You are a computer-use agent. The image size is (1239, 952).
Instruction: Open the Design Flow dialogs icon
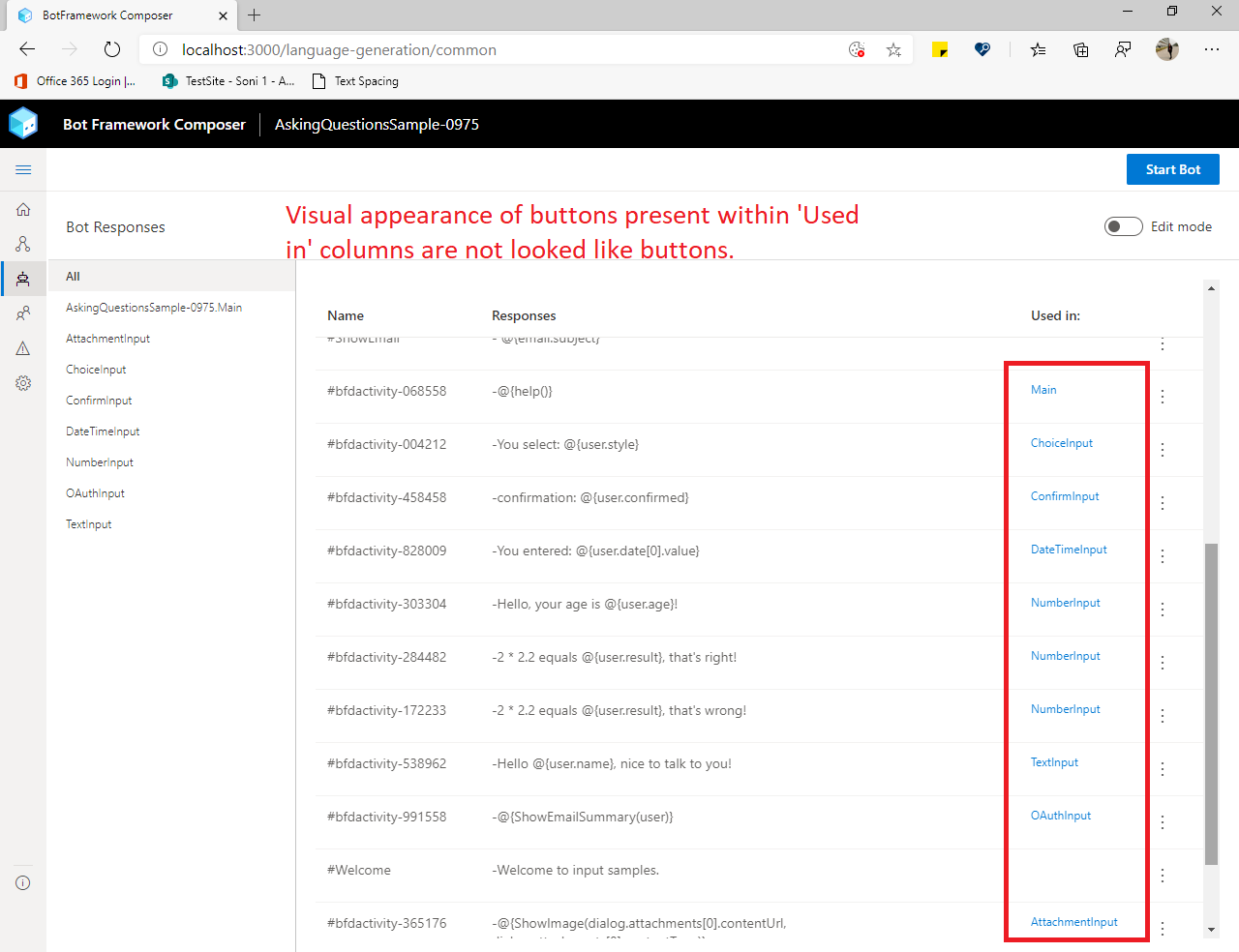coord(23,244)
